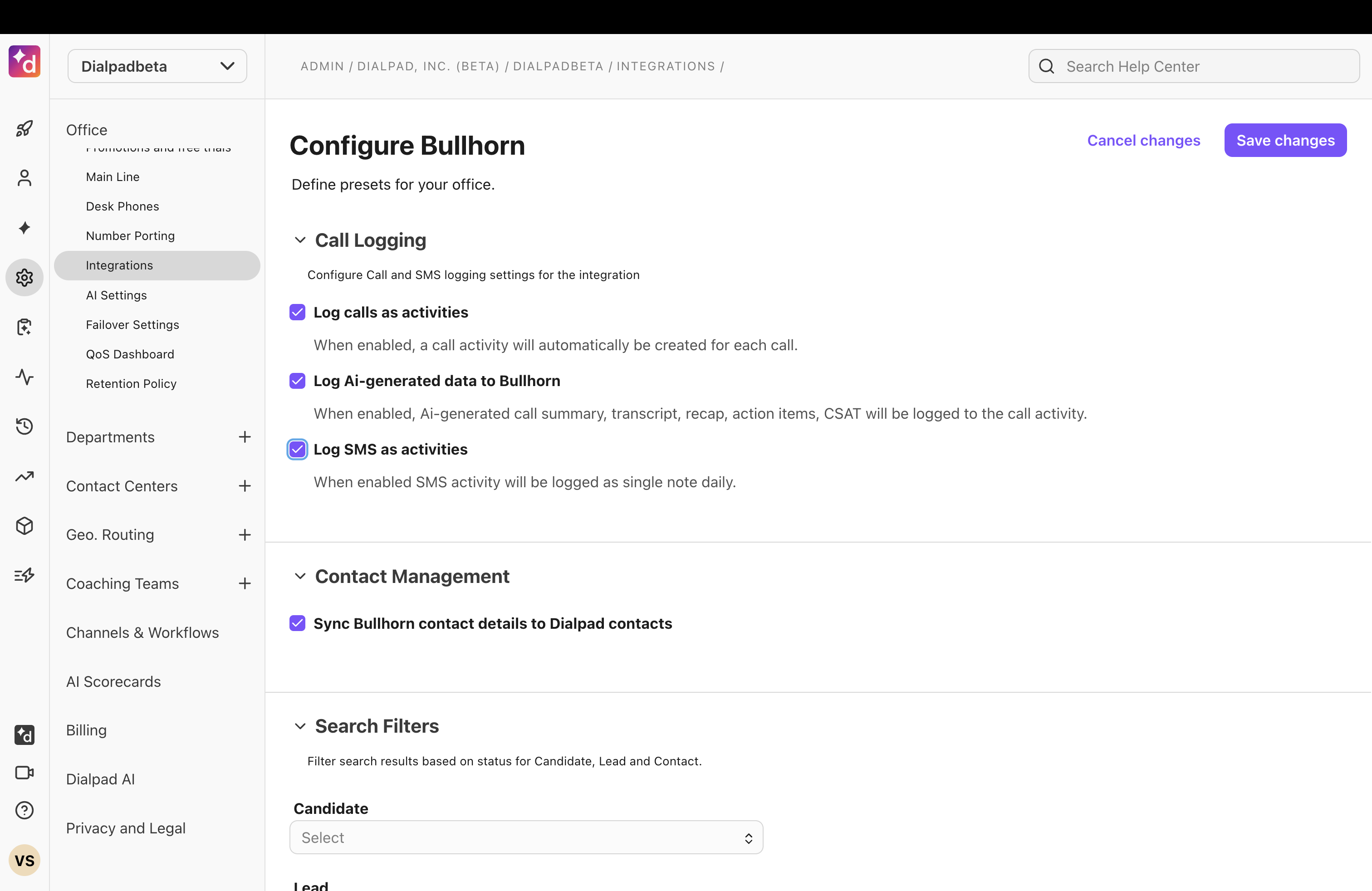Screen dimensions: 1372x891
Task: Go to INTEGRATIONS breadcrumb
Action: [x=666, y=66]
